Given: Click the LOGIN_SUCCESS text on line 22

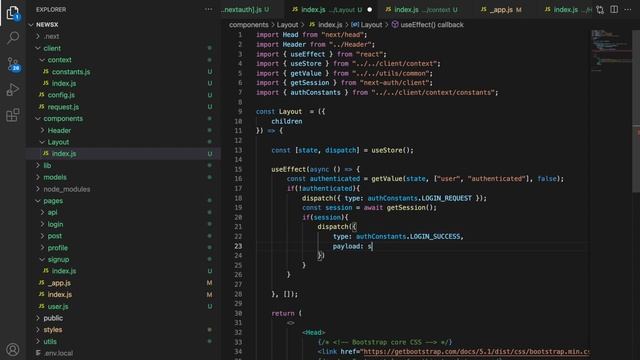Looking at the screenshot, I should [434, 237].
